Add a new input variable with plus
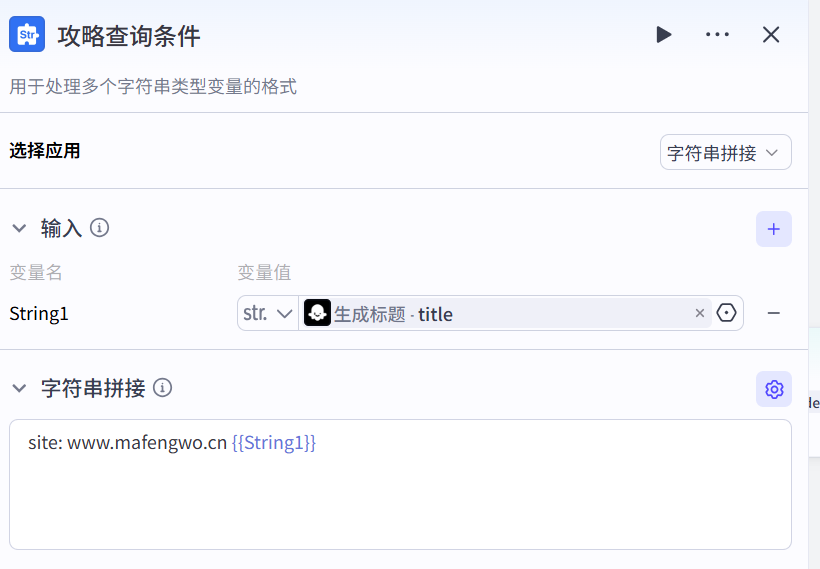 (x=773, y=229)
